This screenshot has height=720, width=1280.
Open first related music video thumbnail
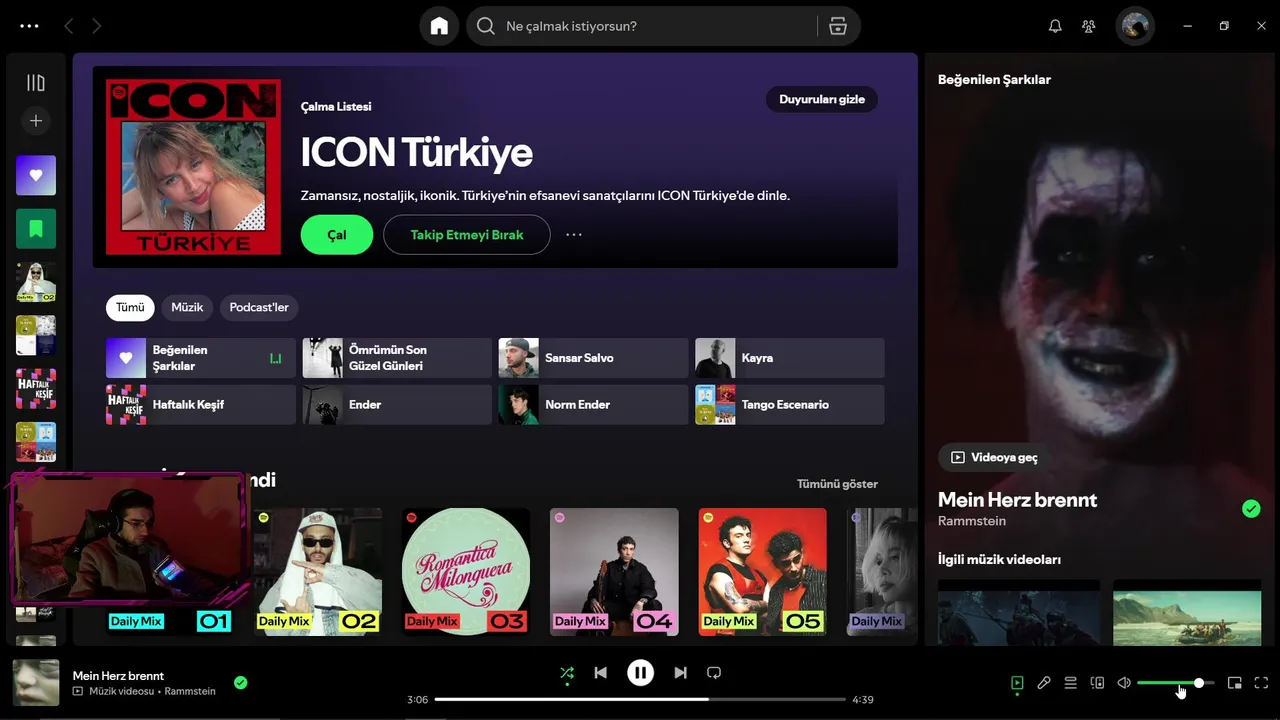pyautogui.click(x=1019, y=612)
